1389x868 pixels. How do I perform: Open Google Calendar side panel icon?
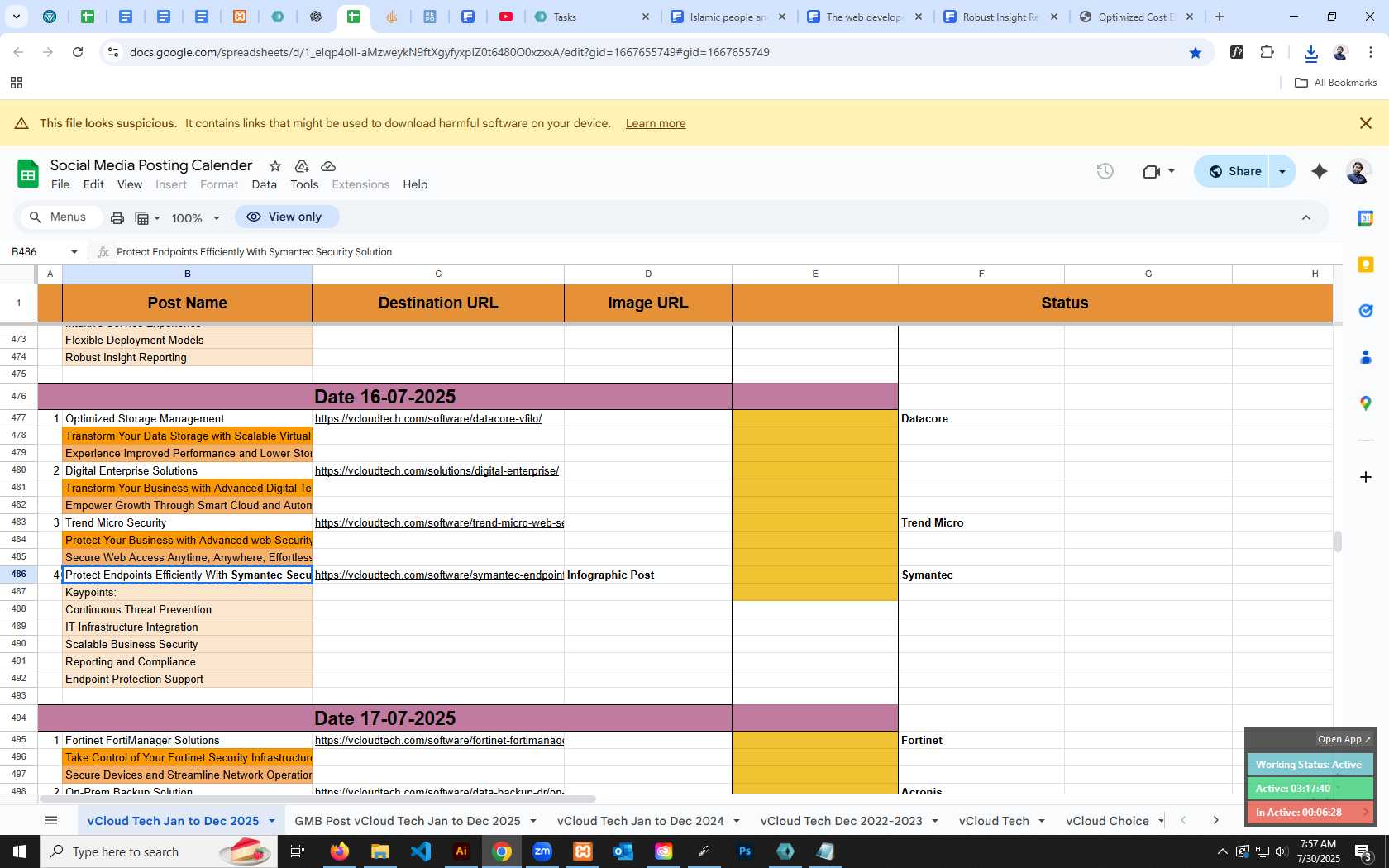pyautogui.click(x=1366, y=218)
